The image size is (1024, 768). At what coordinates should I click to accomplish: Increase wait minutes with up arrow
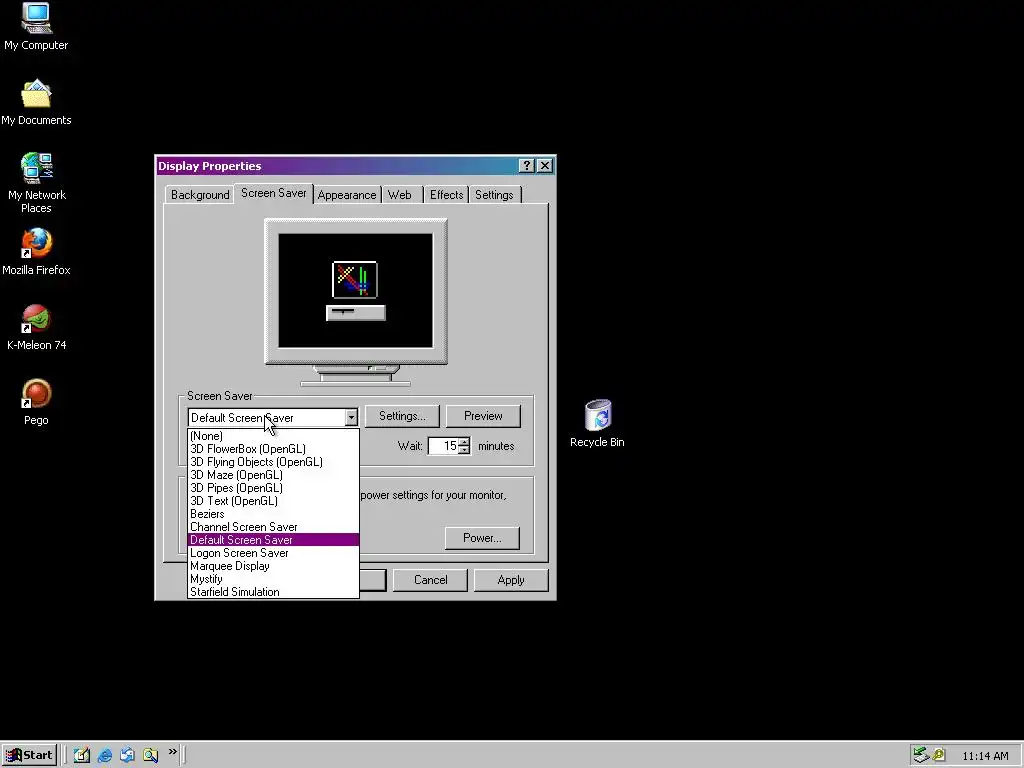(464, 442)
